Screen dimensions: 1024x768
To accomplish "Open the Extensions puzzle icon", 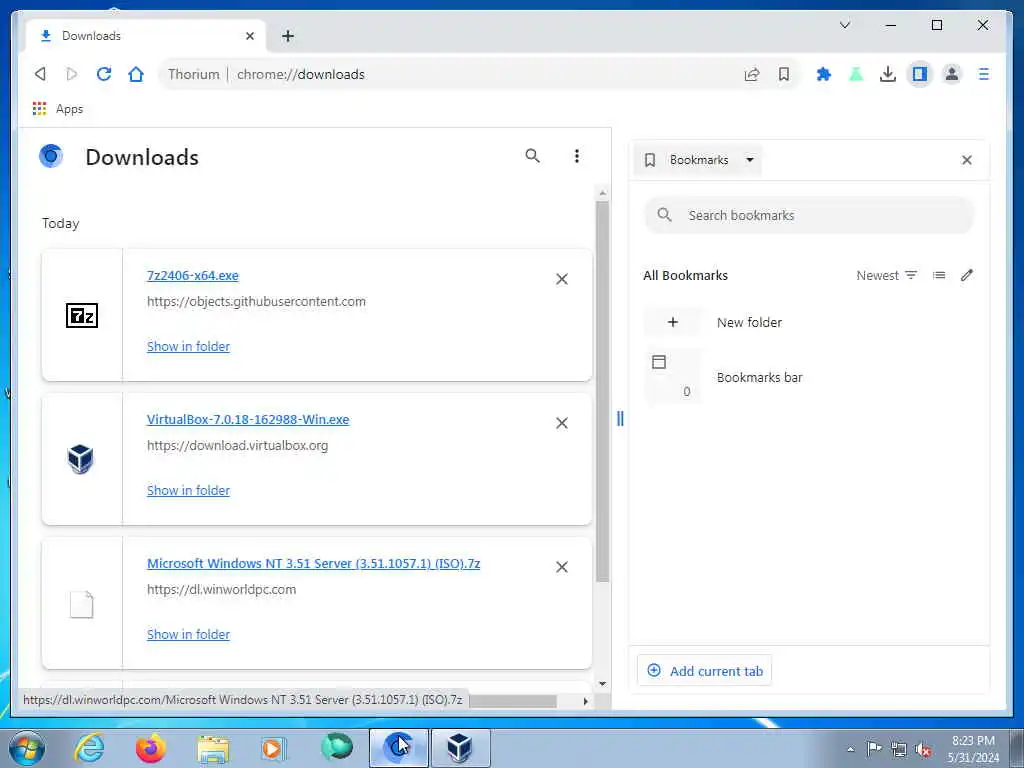I will 824,74.
